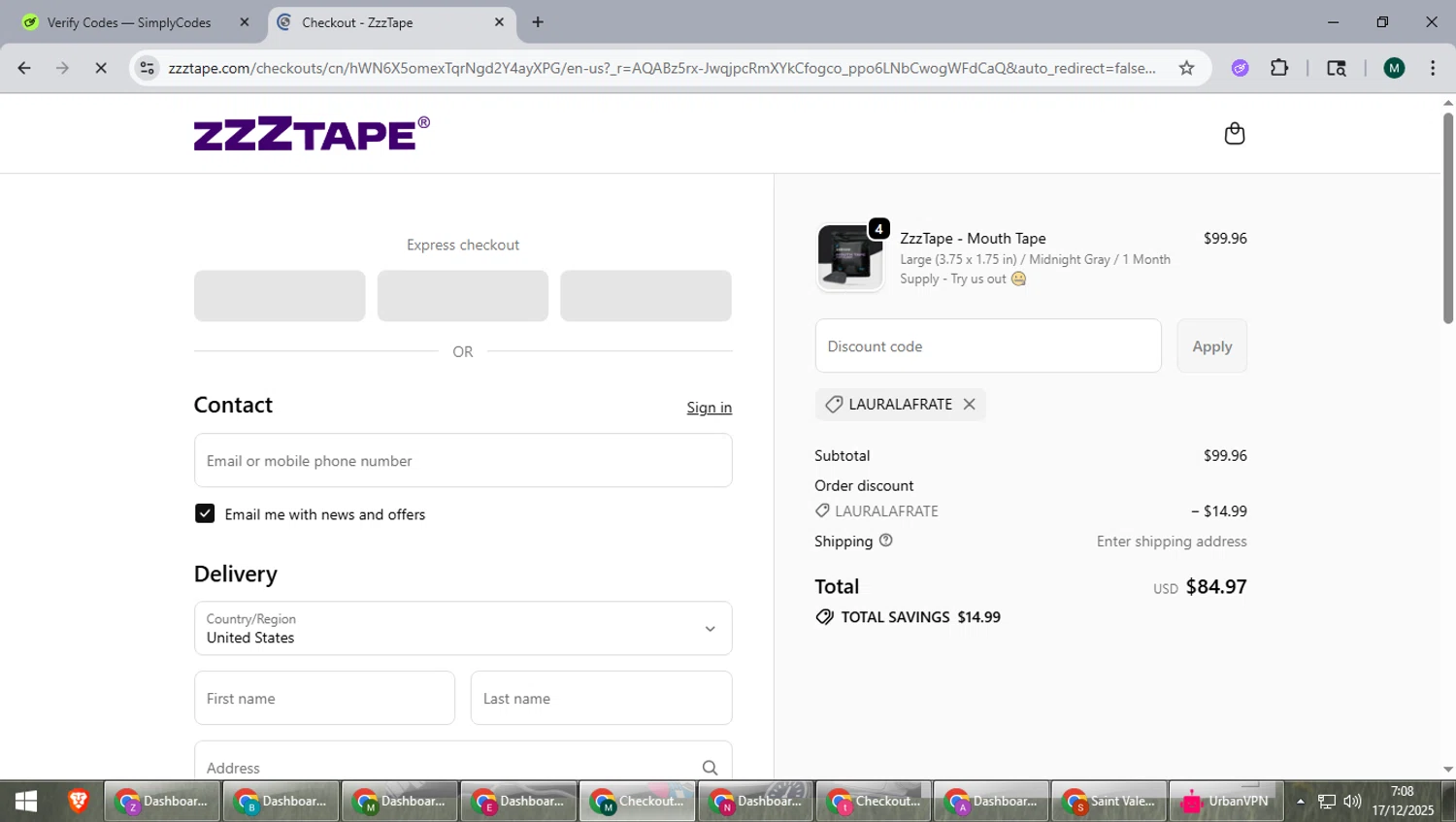The image size is (1456, 822).
Task: Click the browser address bar URL
Action: pos(662,68)
